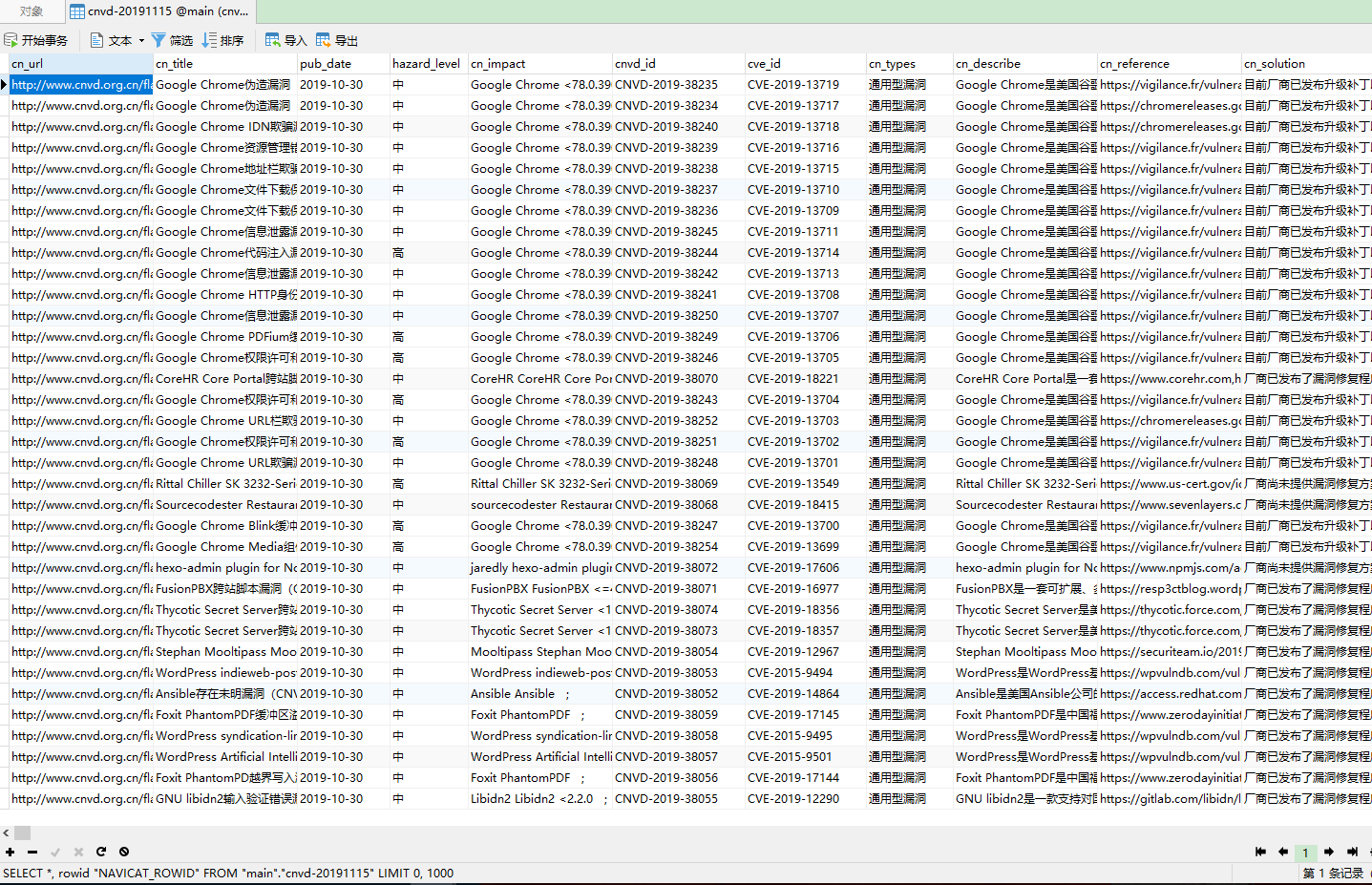The image size is (1372, 885).
Task: Click the cn_describe column header
Action: click(x=1025, y=64)
